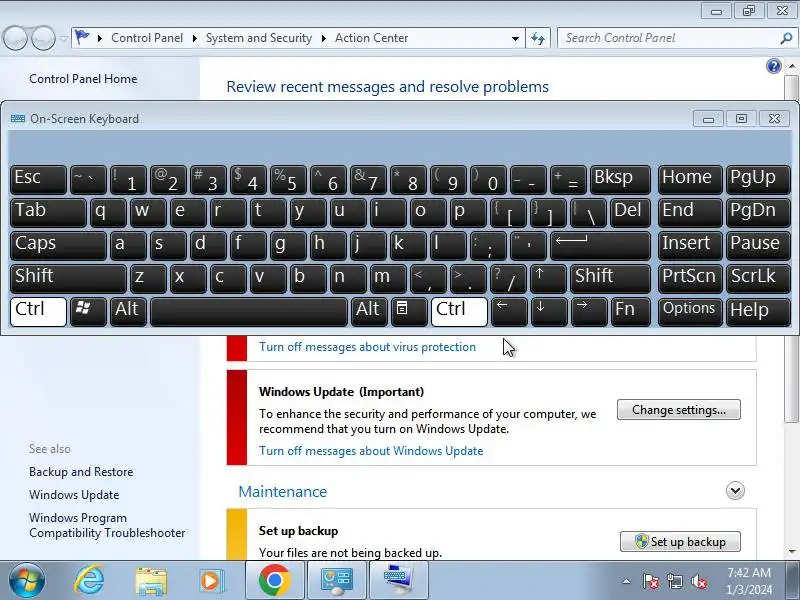The image size is (800, 600).
Task: Click the On-Screen Keyboard title icon
Action: pos(18,118)
